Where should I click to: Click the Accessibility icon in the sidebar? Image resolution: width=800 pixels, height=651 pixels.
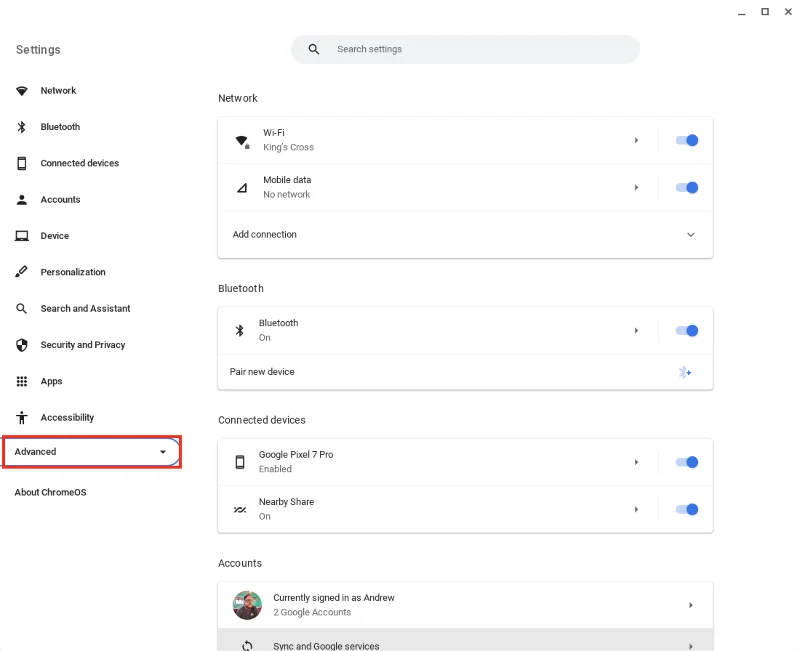coord(22,417)
